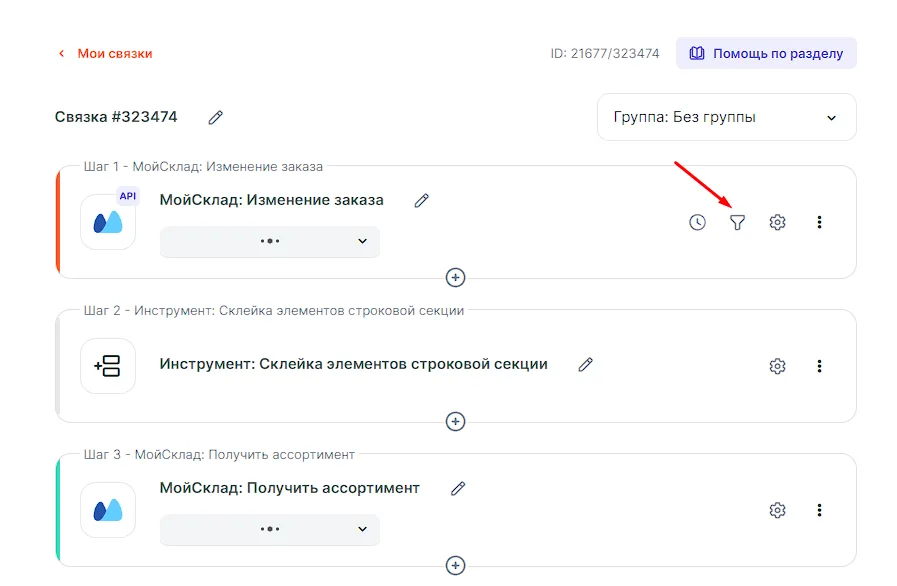Add a step after step 1
This screenshot has width=897, height=586.
point(455,277)
